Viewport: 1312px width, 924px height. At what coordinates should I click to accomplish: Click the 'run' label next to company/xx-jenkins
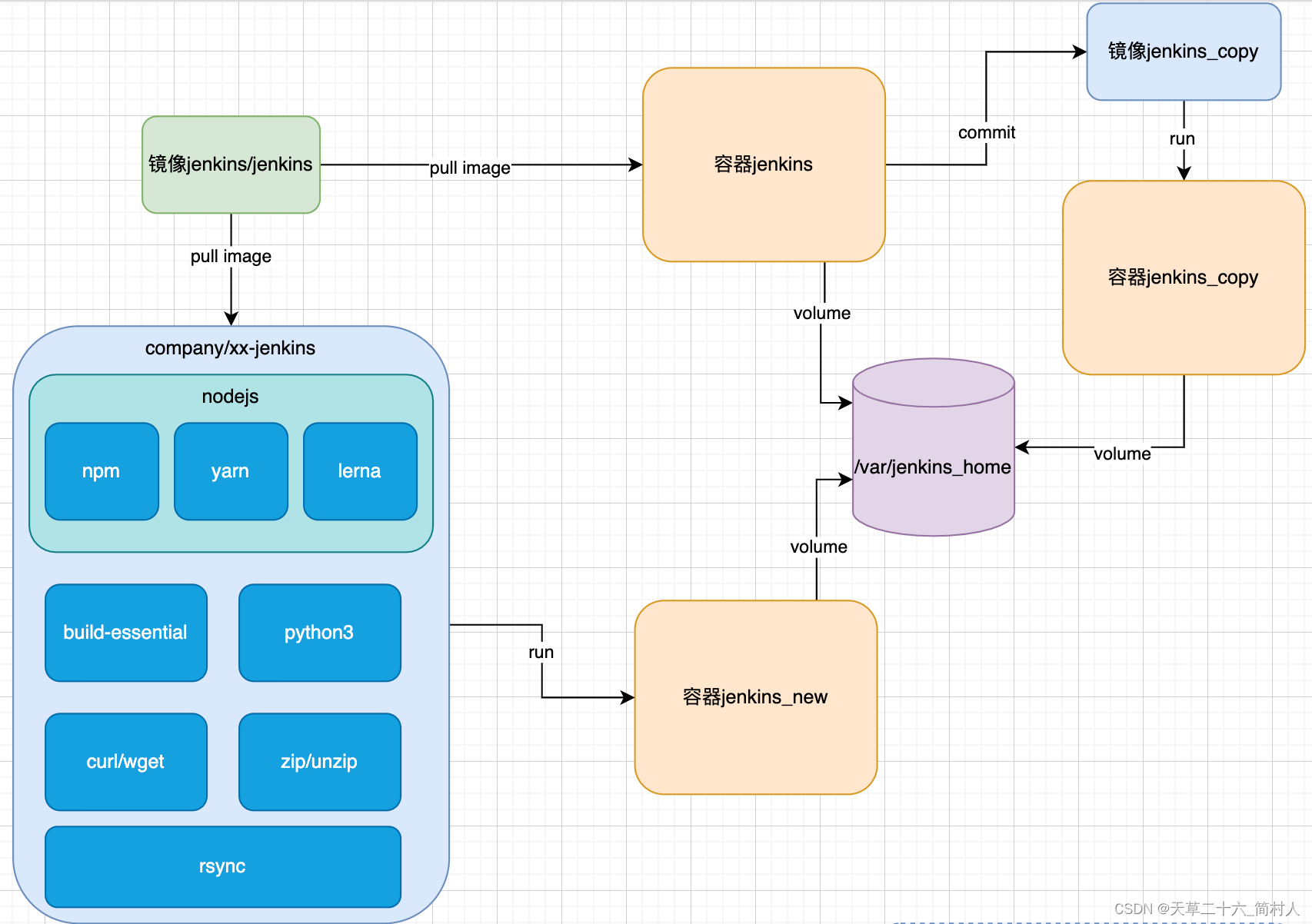tap(541, 653)
